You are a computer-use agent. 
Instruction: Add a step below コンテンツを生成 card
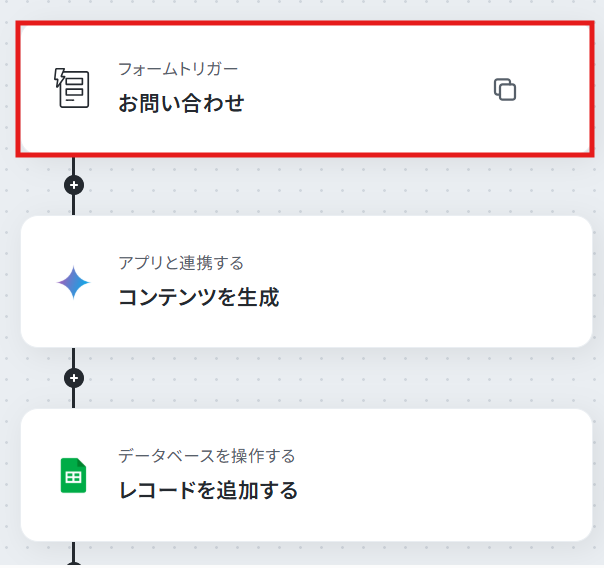pos(74,378)
